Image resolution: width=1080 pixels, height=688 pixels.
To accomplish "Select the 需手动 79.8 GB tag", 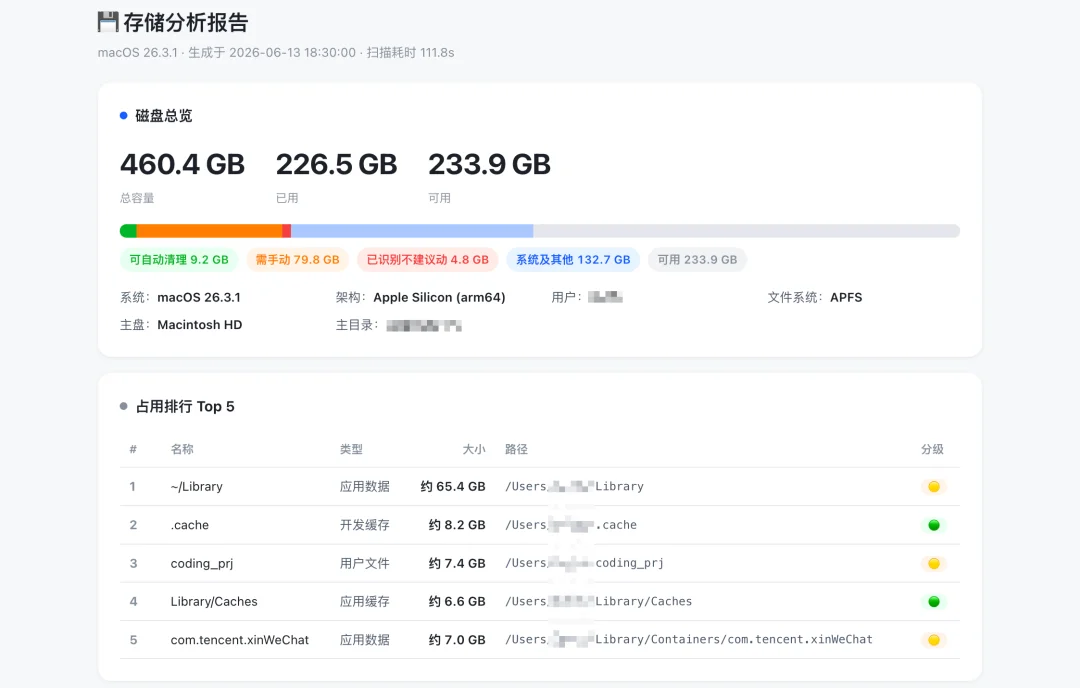I will pyautogui.click(x=298, y=260).
